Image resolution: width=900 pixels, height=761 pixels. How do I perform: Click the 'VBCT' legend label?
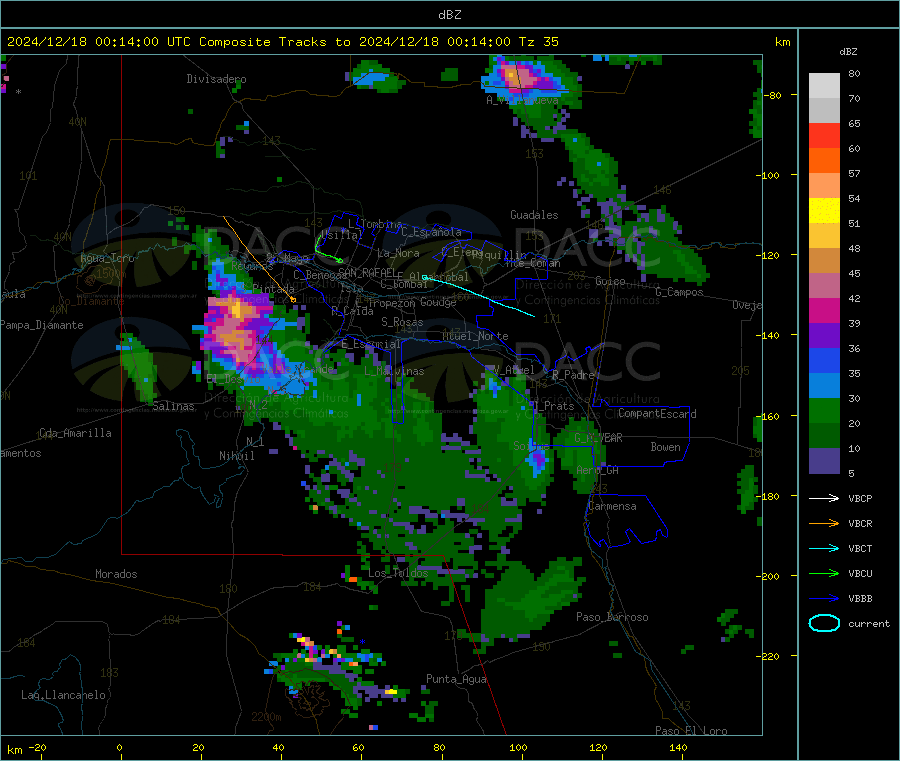[x=860, y=549]
